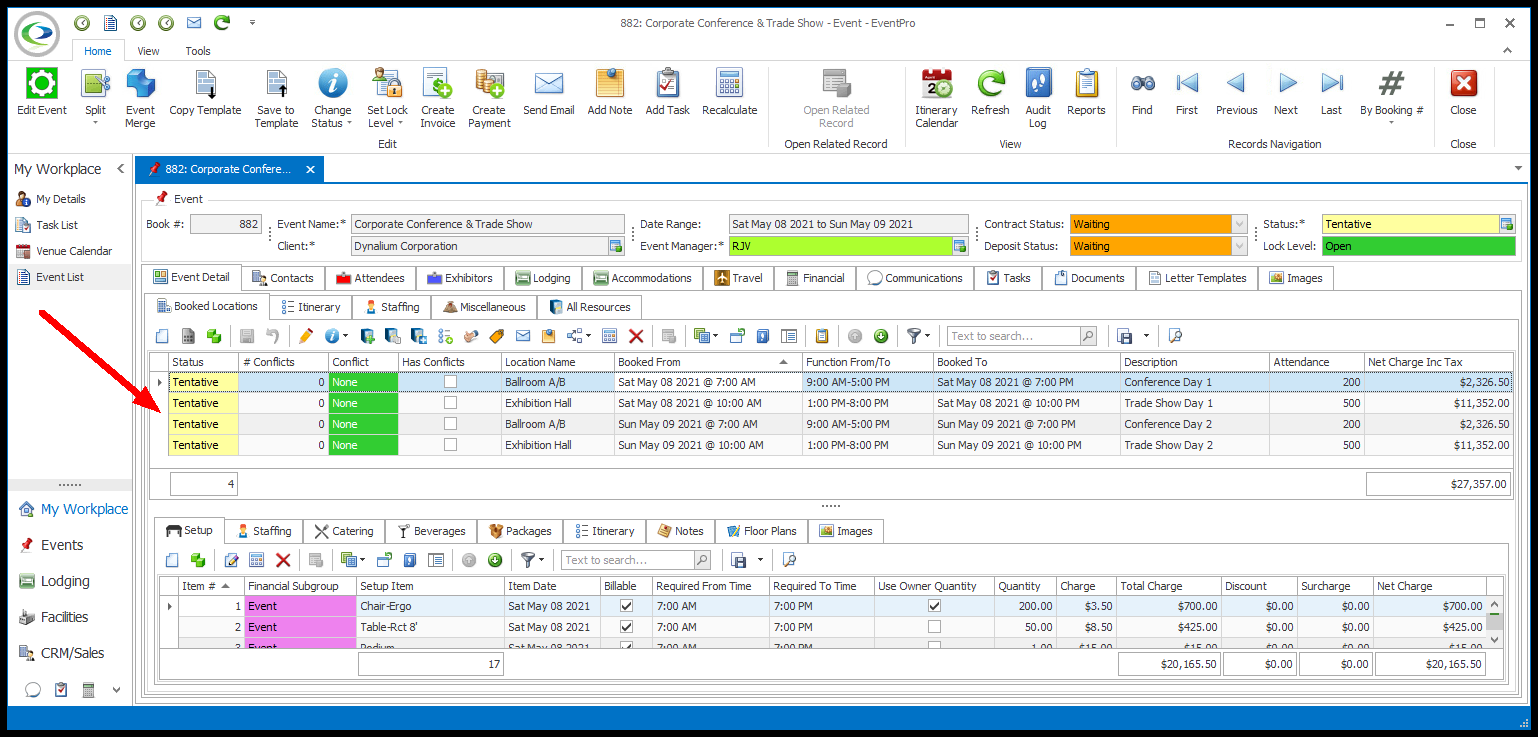This screenshot has height=737, width=1538.
Task: Click the Send Email ribbon icon
Action: 548,84
